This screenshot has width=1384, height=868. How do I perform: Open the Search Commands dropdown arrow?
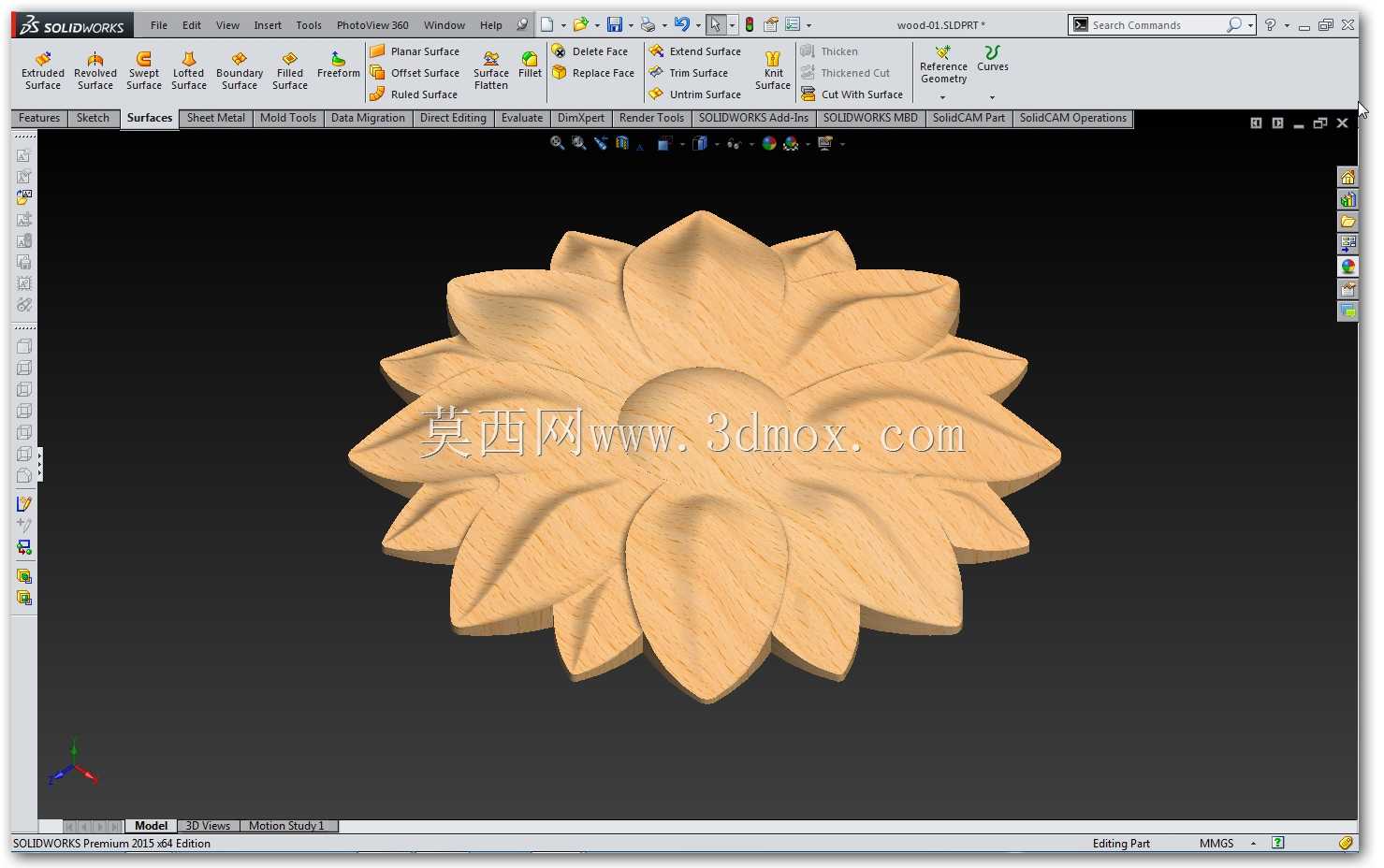pyautogui.click(x=1250, y=25)
